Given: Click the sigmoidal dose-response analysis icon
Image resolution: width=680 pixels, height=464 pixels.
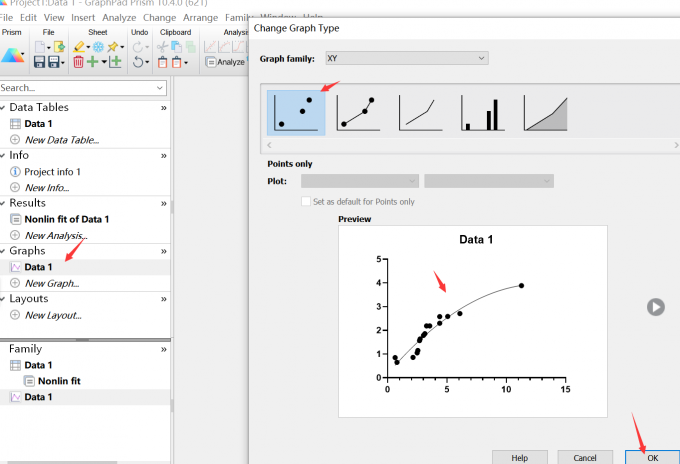Looking at the screenshot, I should click(238, 46).
